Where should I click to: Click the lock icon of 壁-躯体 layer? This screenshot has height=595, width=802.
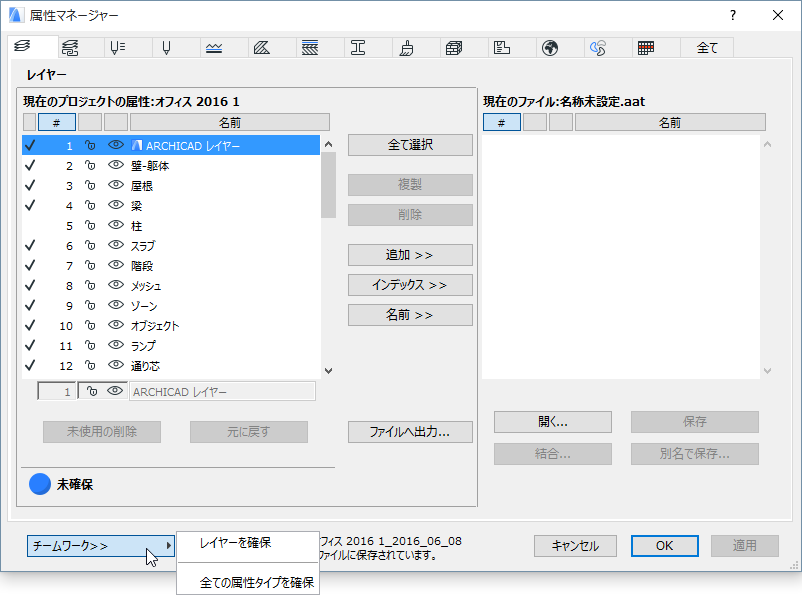tap(91, 165)
